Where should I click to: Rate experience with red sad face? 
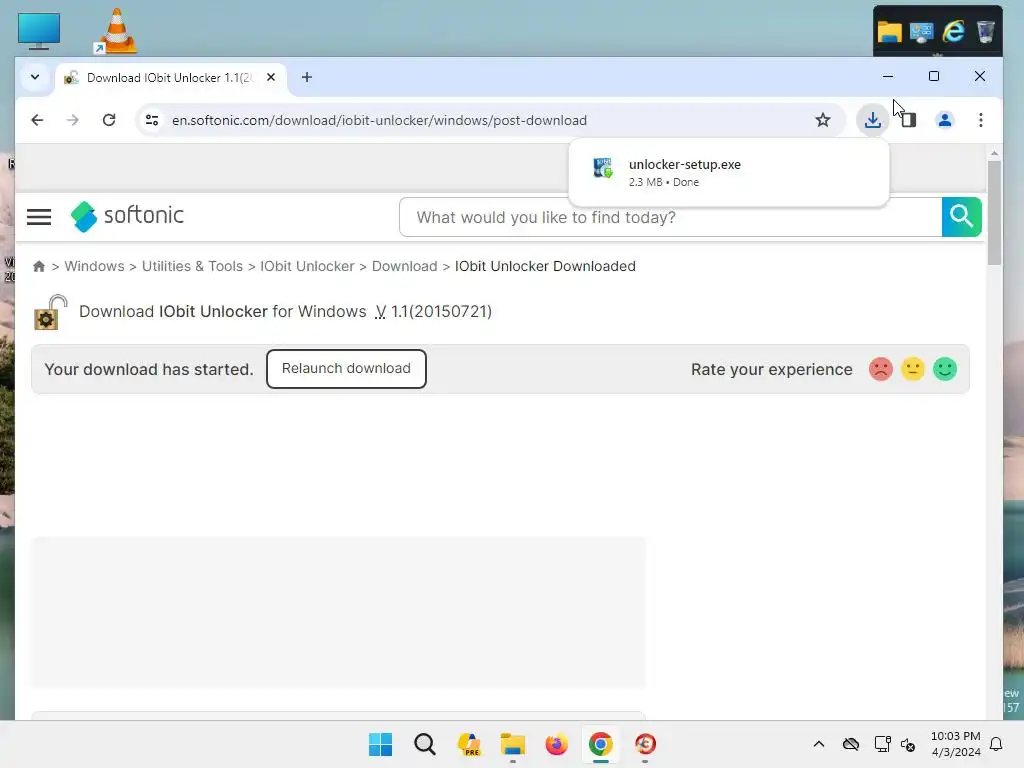(880, 369)
